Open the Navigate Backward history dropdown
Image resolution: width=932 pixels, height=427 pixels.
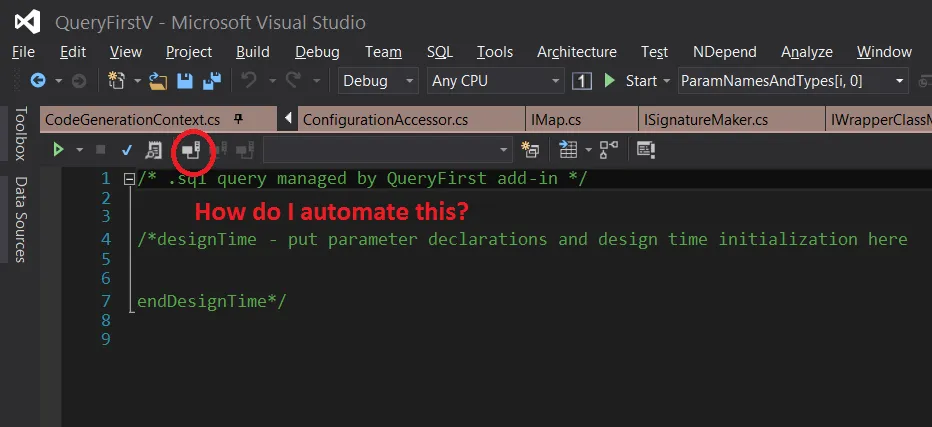coord(59,81)
